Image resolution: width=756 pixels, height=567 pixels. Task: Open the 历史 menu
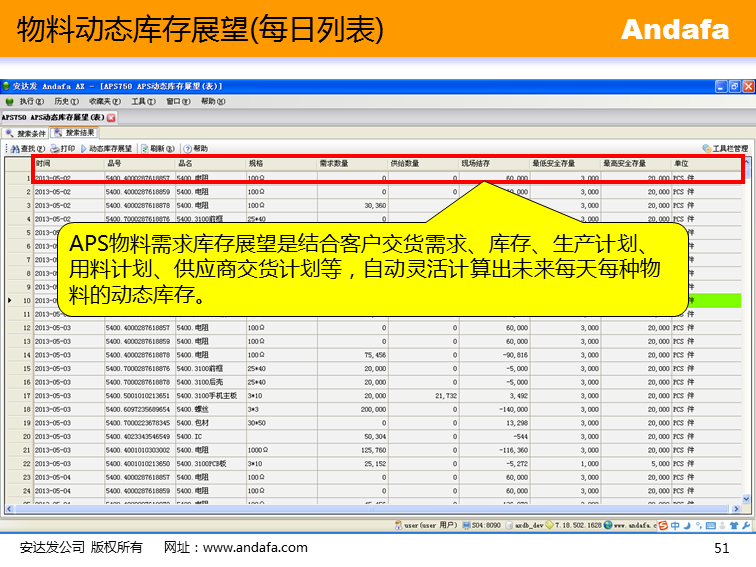(x=66, y=101)
